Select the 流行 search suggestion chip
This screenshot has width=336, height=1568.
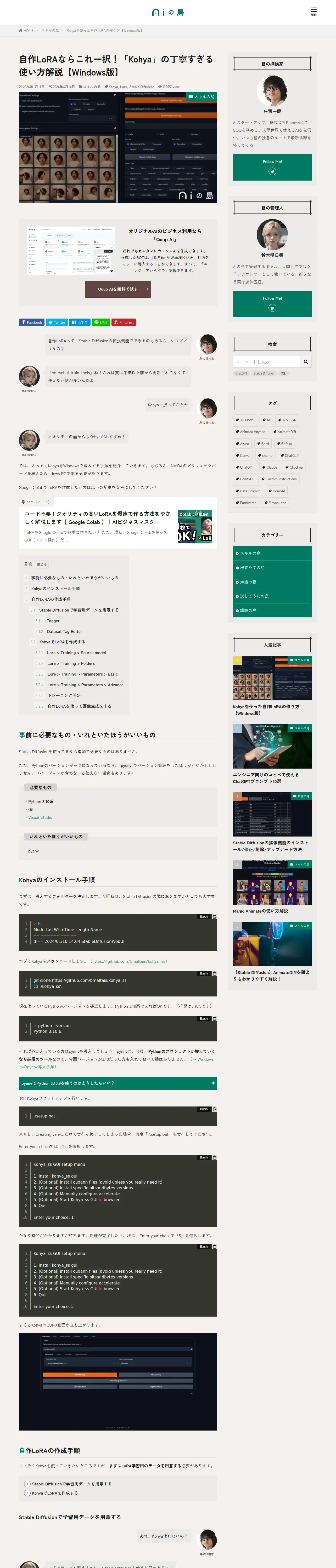[x=284, y=373]
